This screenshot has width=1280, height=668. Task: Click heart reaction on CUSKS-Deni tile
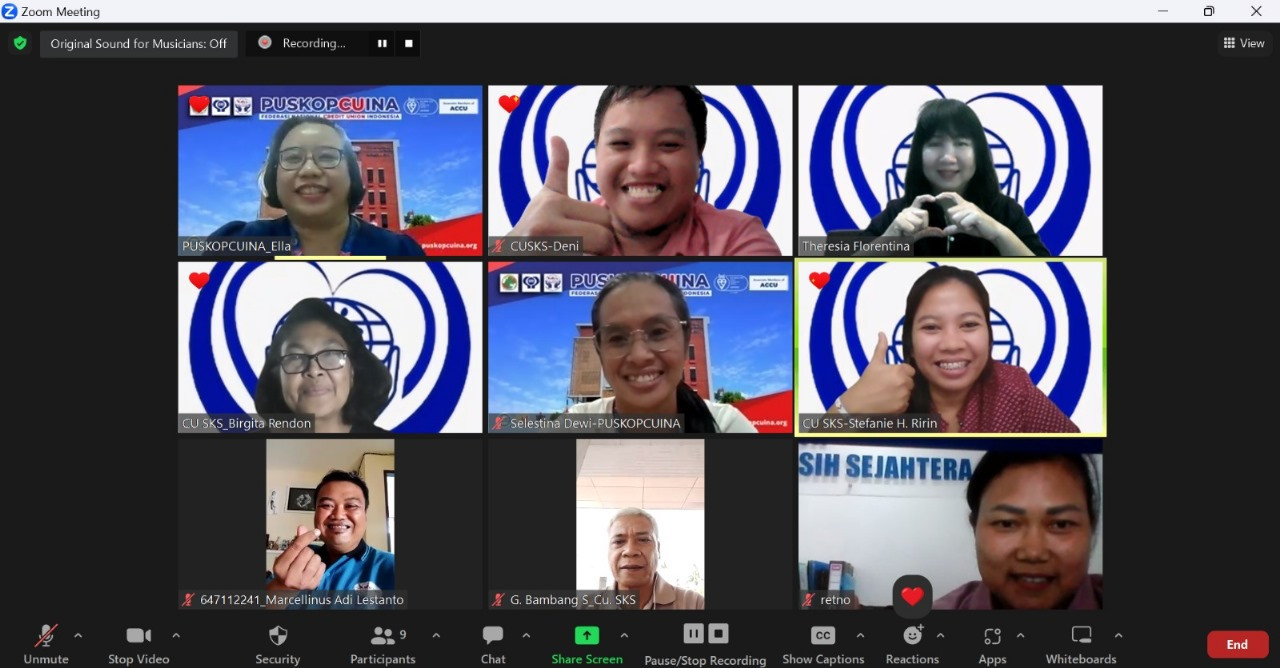pyautogui.click(x=509, y=103)
